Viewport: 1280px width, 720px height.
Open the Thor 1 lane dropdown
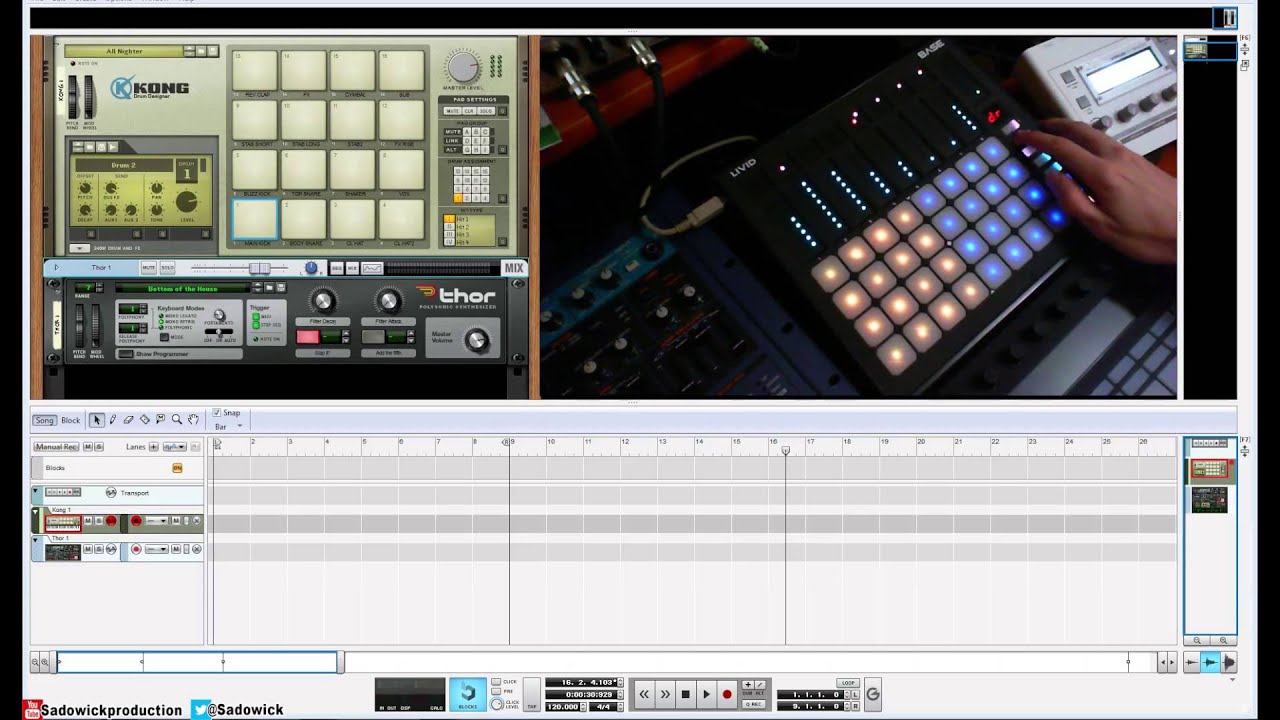click(x=156, y=549)
